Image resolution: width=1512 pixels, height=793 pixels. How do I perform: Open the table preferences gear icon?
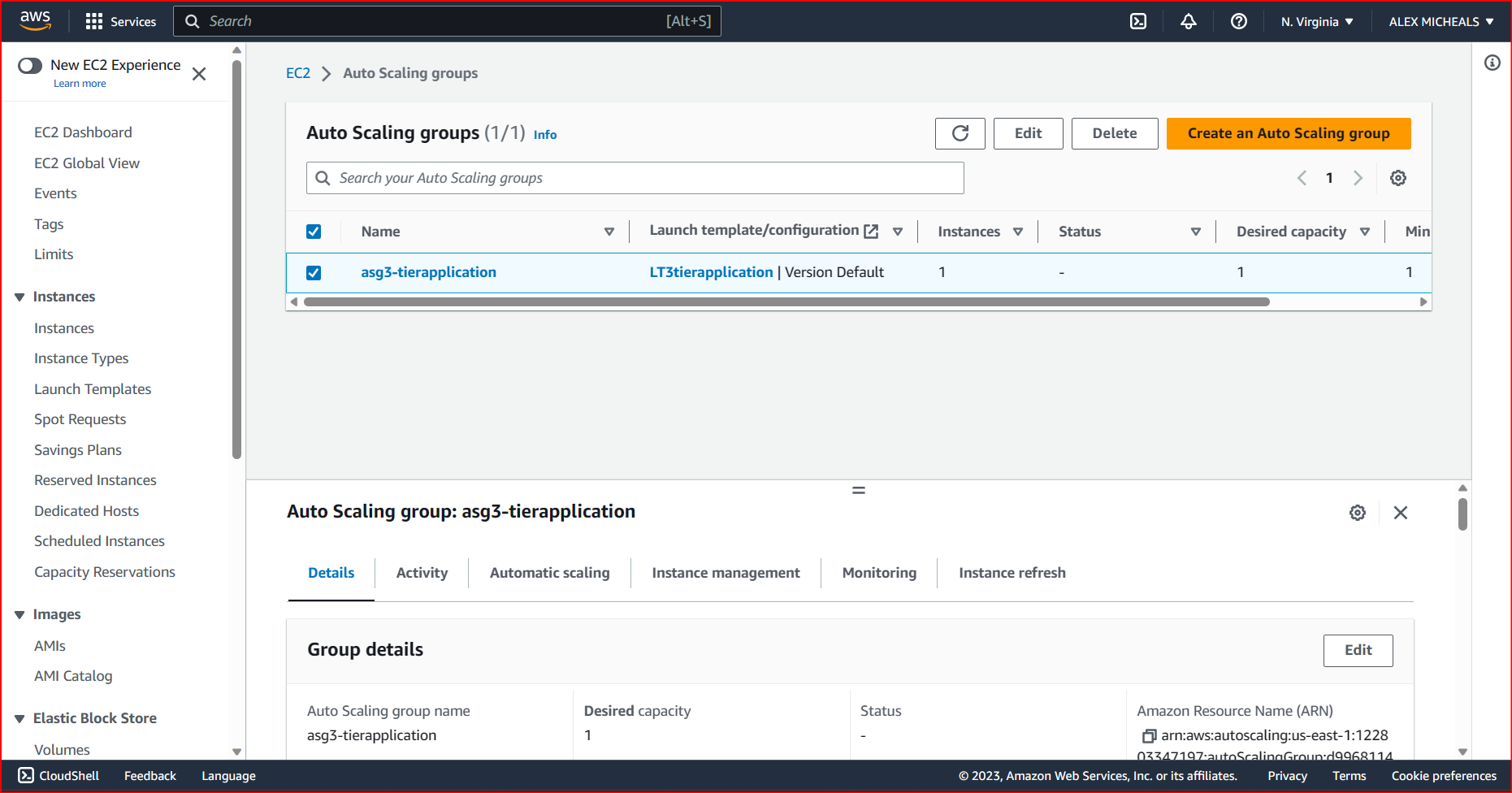[x=1397, y=177]
